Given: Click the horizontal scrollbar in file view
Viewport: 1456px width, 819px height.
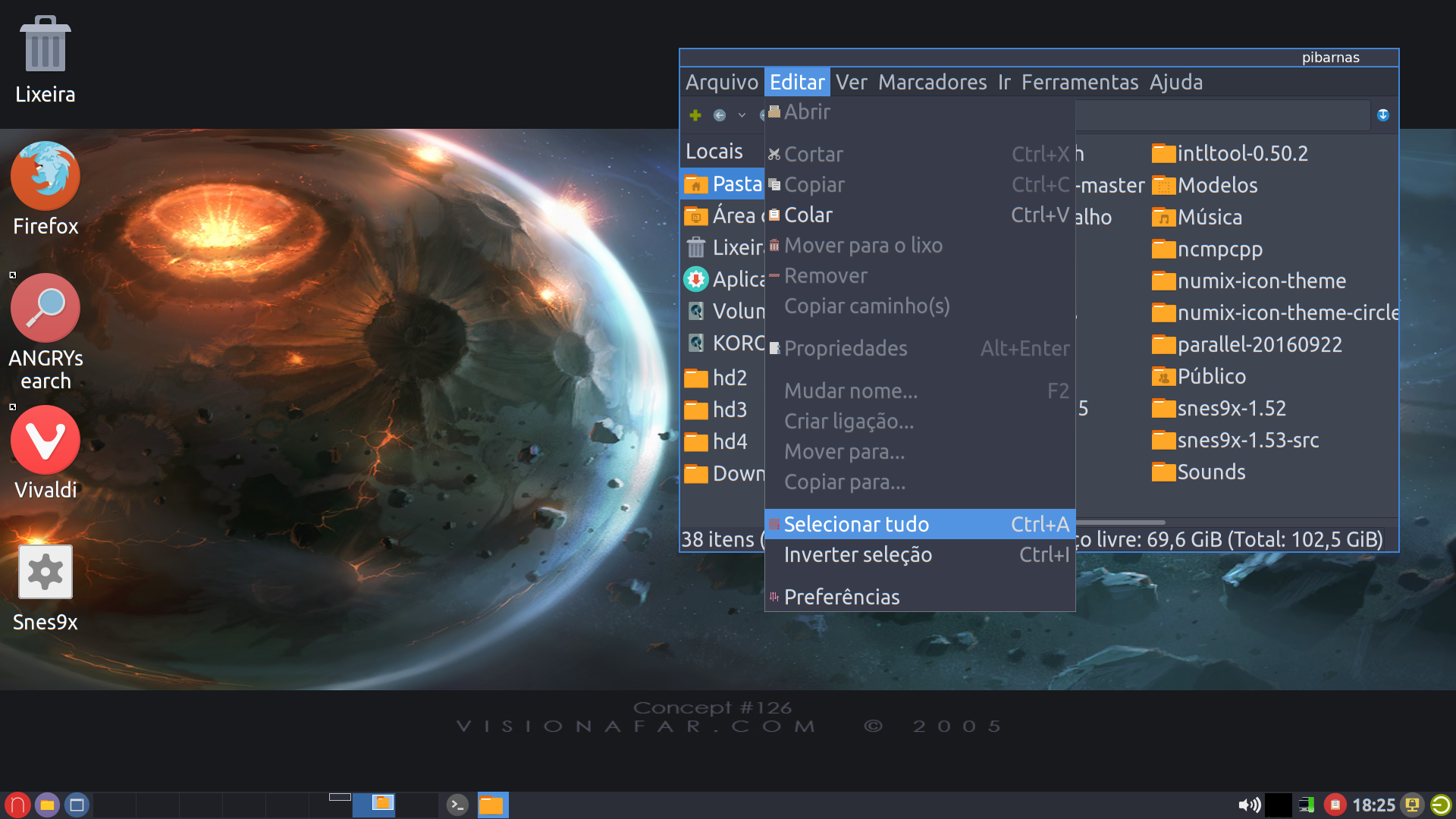Looking at the screenshot, I should coord(1120,522).
